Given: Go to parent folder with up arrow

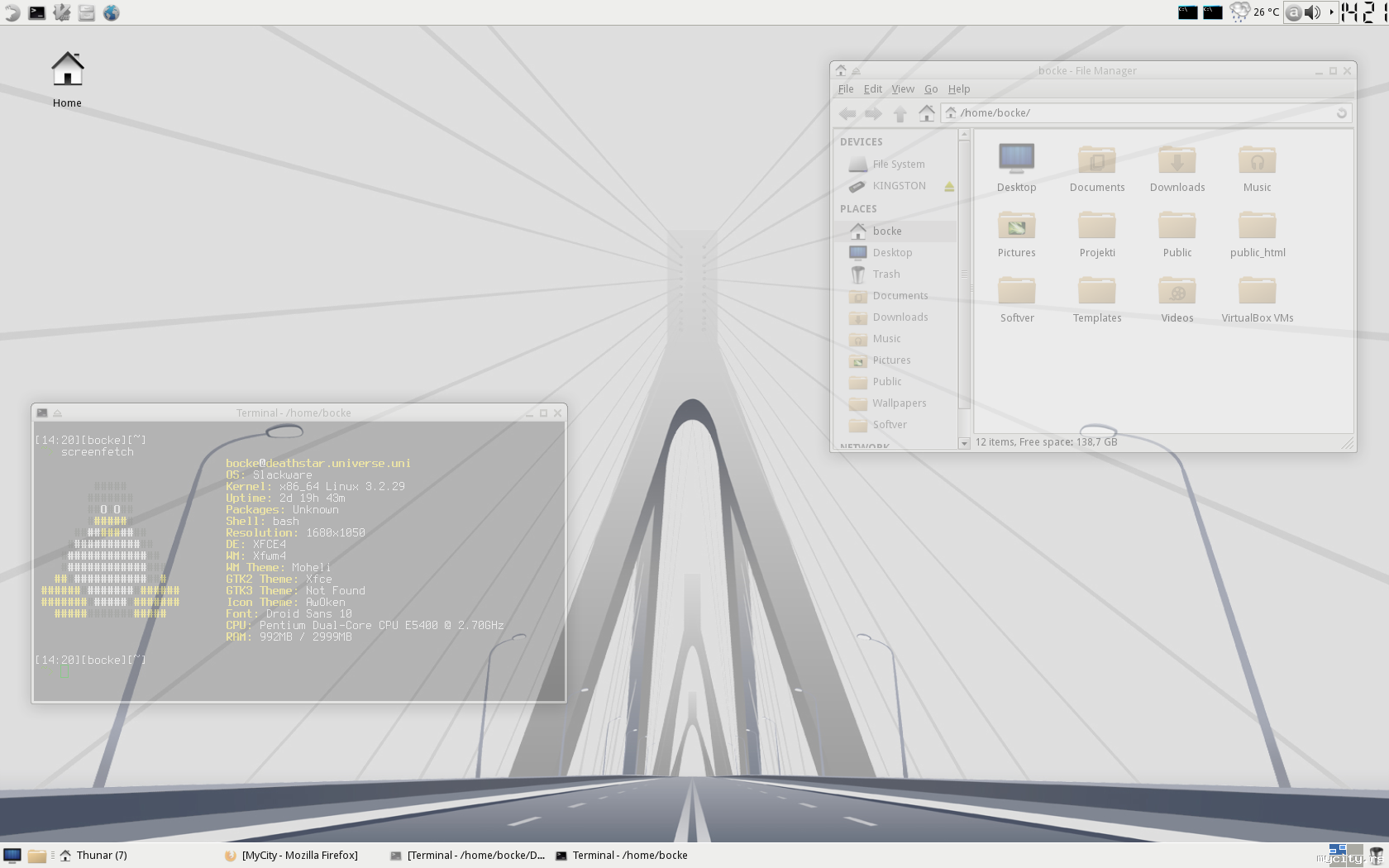Looking at the screenshot, I should pyautogui.click(x=900, y=113).
